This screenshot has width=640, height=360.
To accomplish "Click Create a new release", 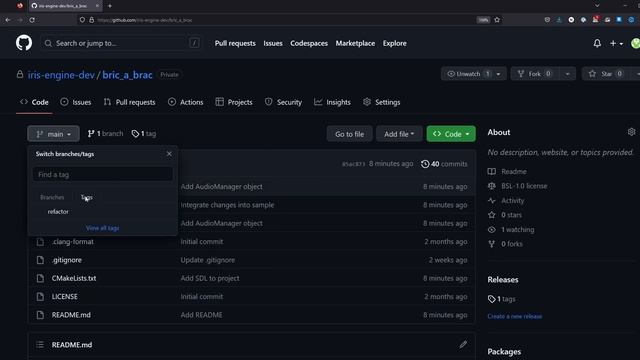I will click(515, 316).
